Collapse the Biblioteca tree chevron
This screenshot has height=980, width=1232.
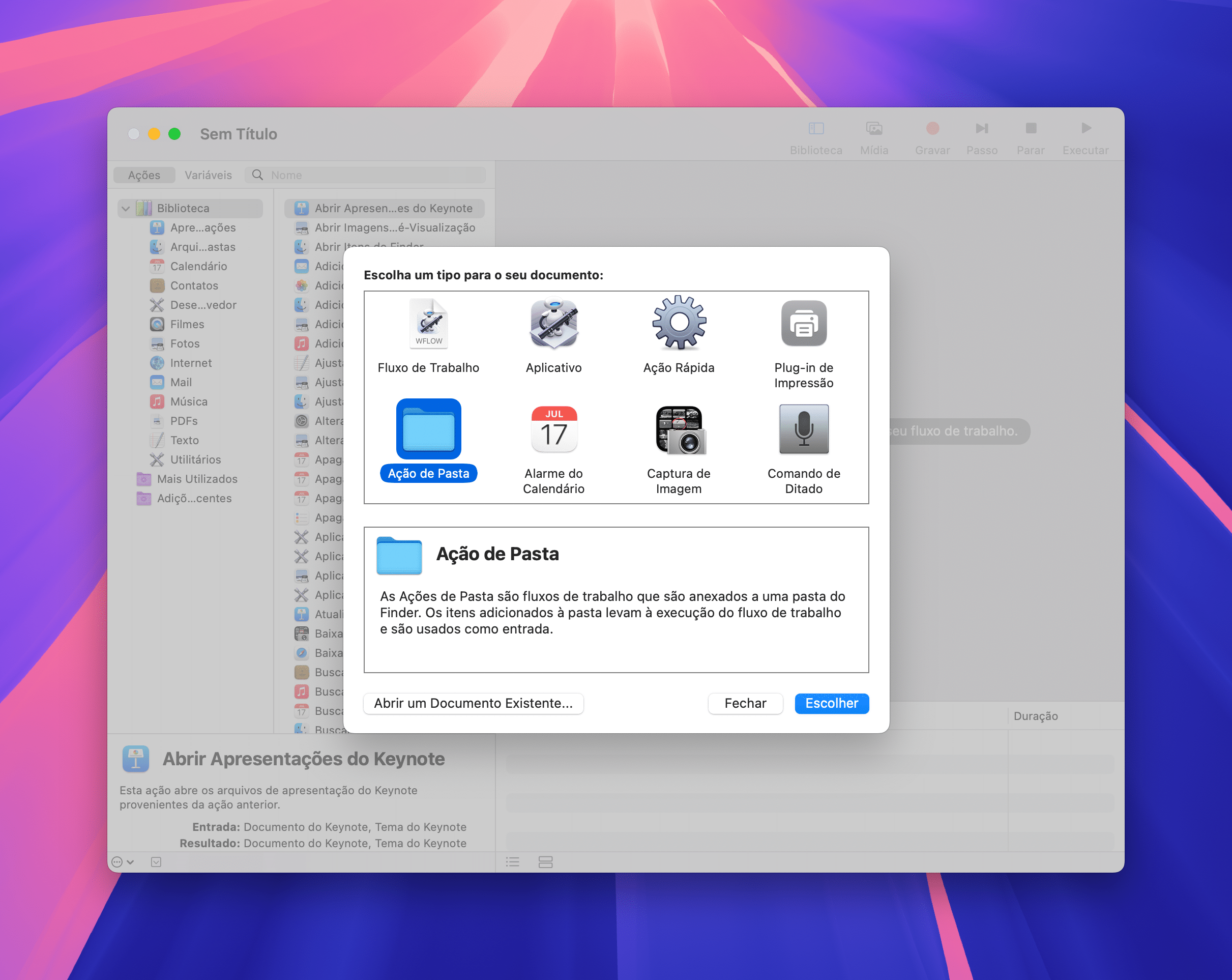pos(126,208)
